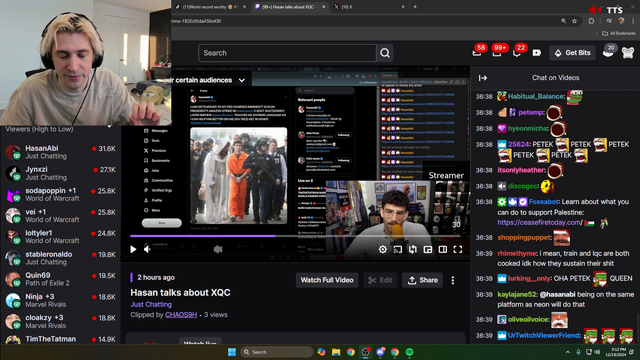This screenshot has height=360, width=640.
Task: Click rhimethyme username in chat
Action: [x=517, y=253]
